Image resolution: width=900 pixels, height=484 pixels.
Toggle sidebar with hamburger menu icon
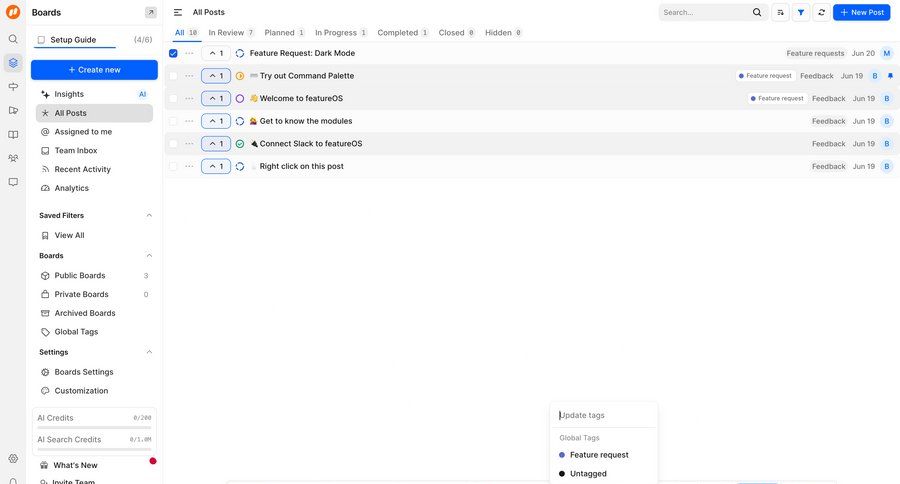(178, 12)
